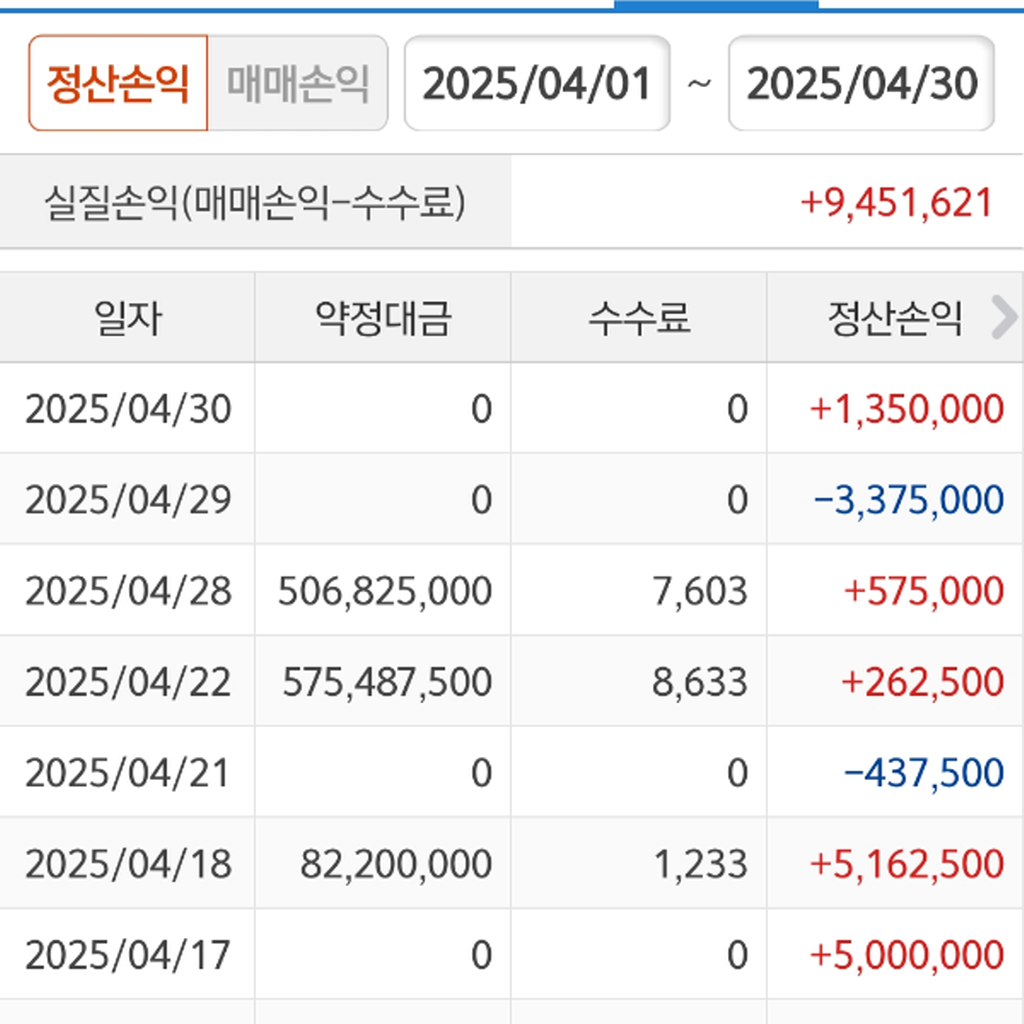
Task: Click the -3,375,000 loss value
Action: (909, 500)
